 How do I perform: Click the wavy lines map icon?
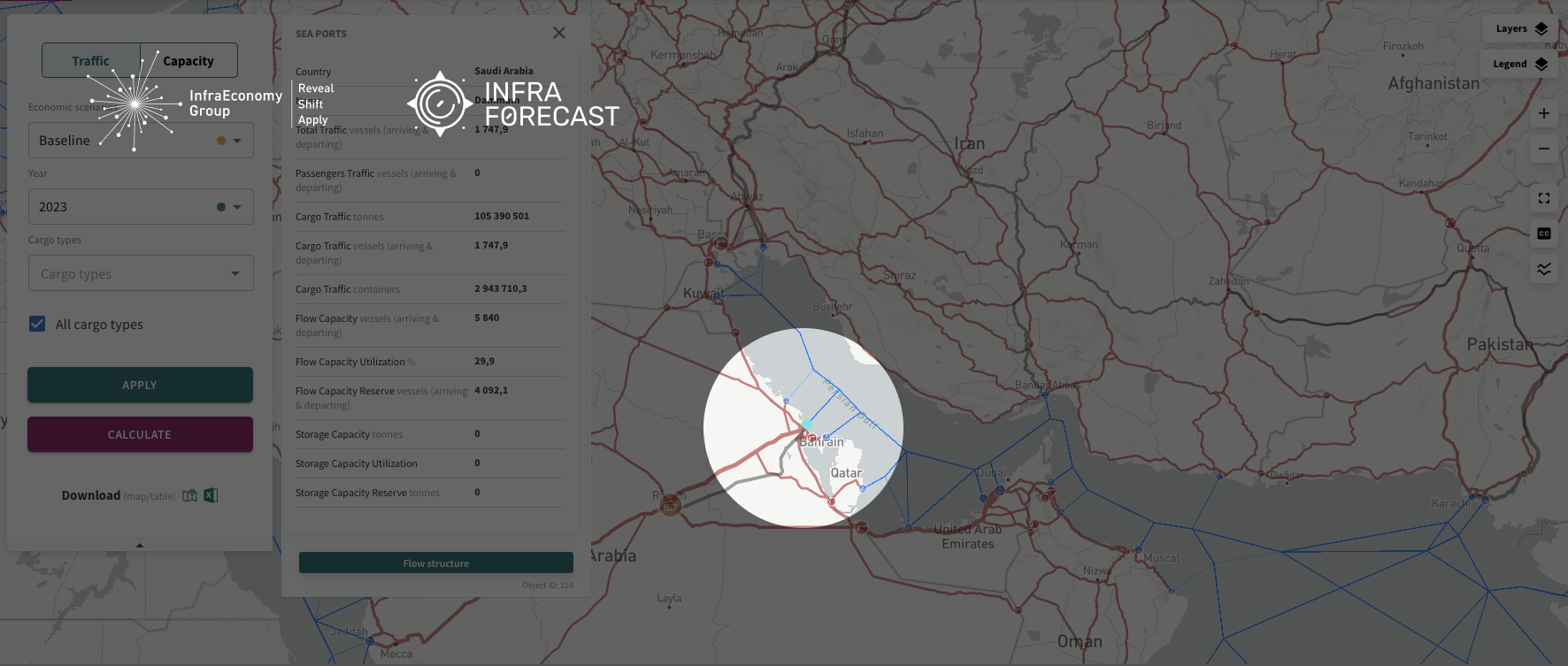pyautogui.click(x=1543, y=269)
